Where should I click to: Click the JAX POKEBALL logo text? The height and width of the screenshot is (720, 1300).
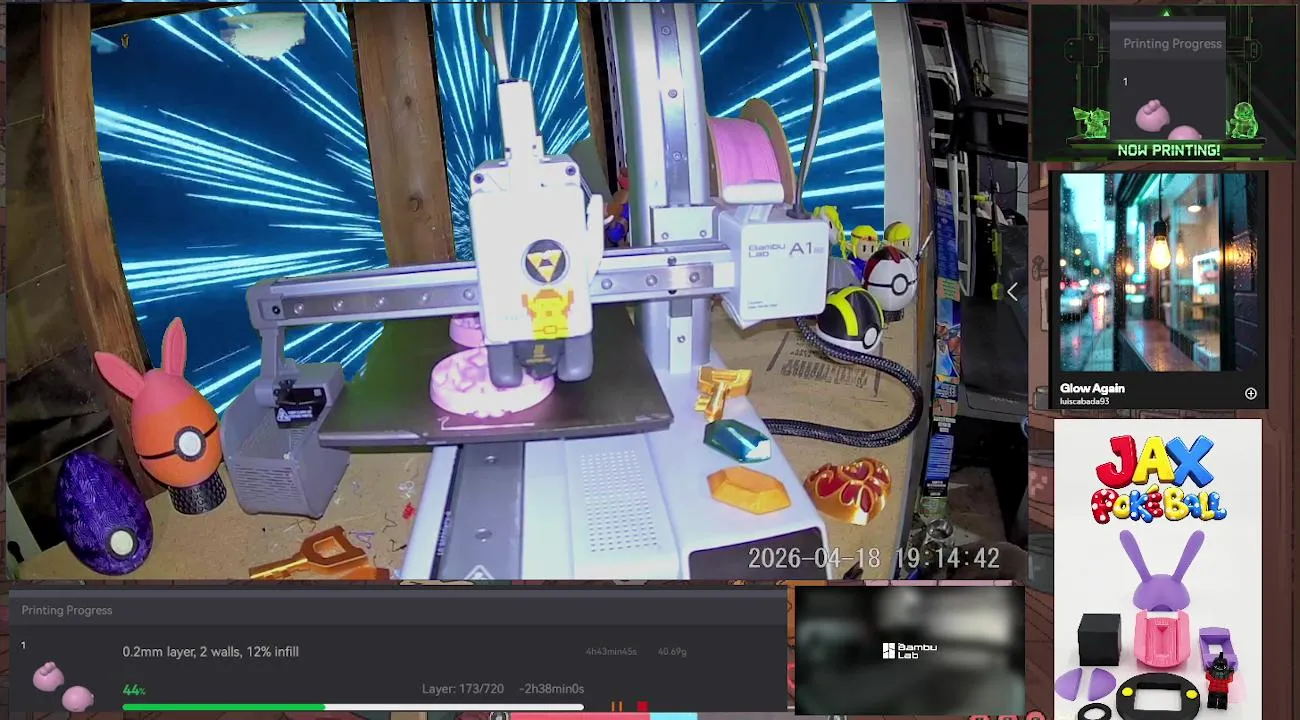1158,477
